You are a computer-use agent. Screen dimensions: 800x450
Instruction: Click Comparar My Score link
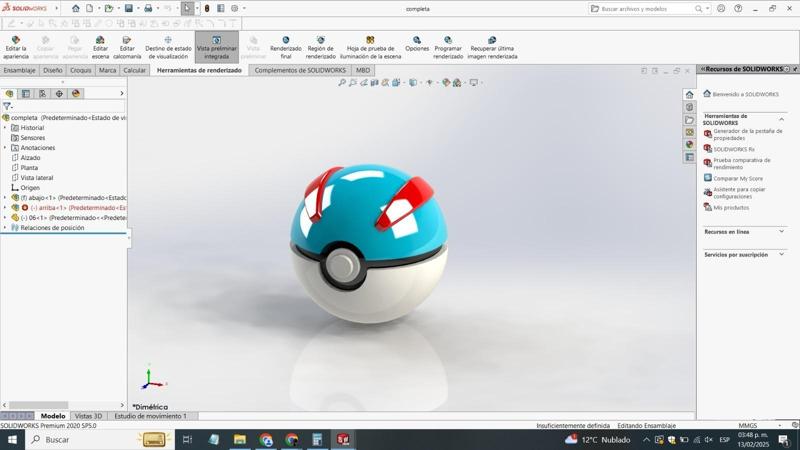coord(738,178)
